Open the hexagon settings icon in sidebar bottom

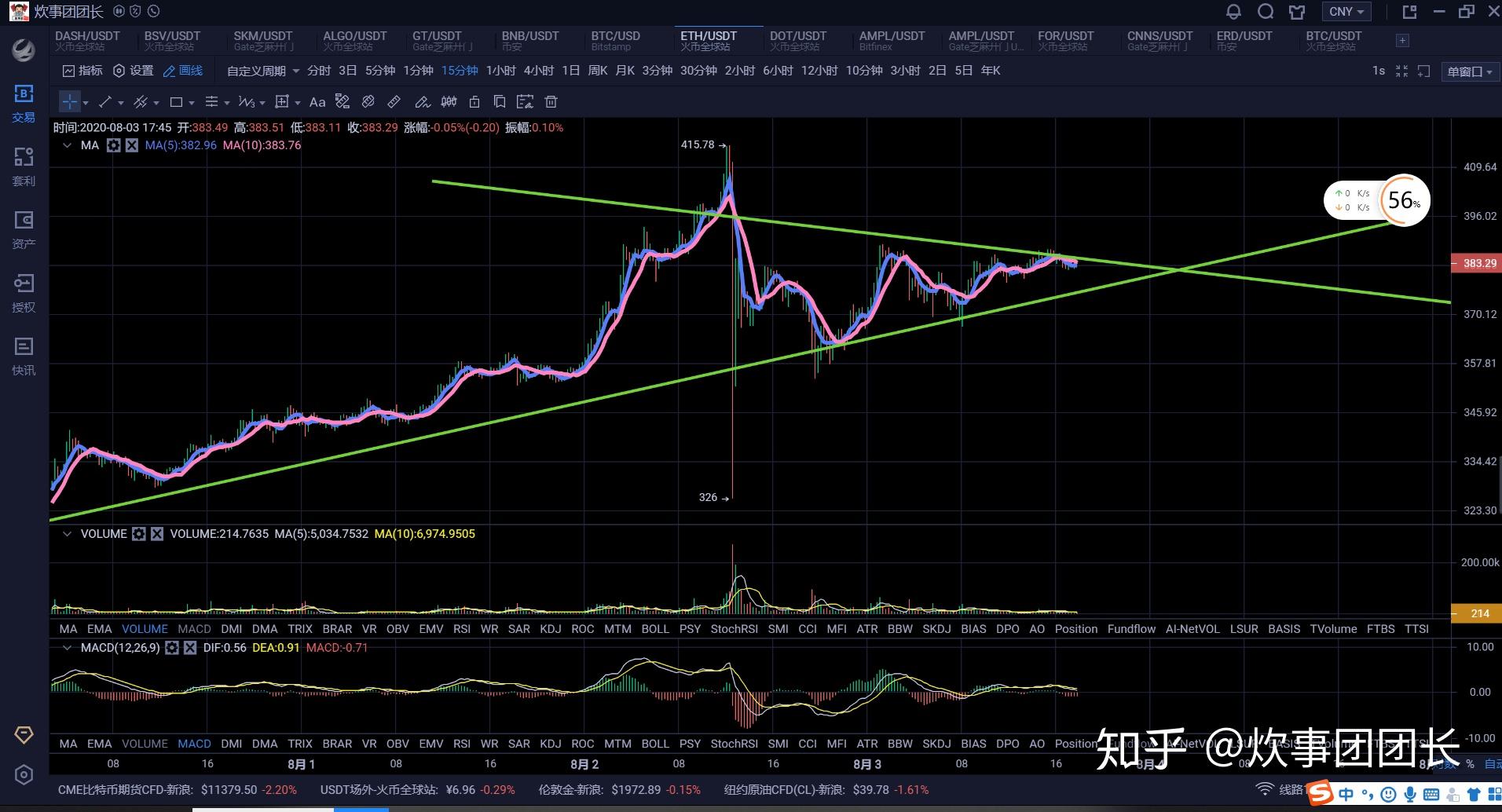tap(24, 775)
